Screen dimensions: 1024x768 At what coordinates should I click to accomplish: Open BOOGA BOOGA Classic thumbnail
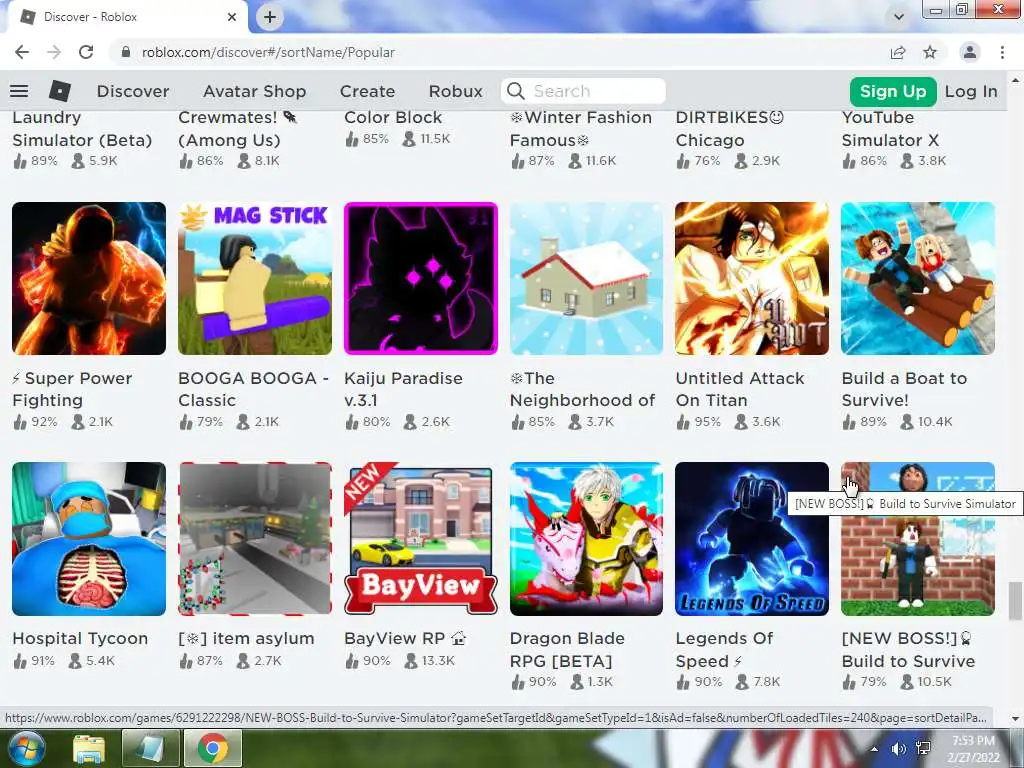click(255, 278)
